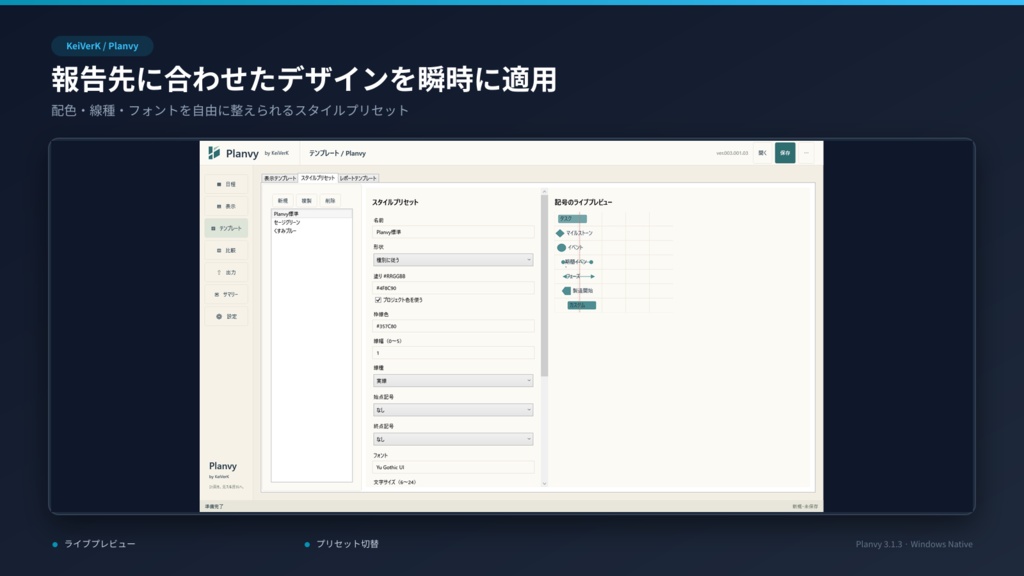Image resolution: width=1024 pixels, height=576 pixels.
Task: Click the 新規 preset button
Action: coord(282,200)
